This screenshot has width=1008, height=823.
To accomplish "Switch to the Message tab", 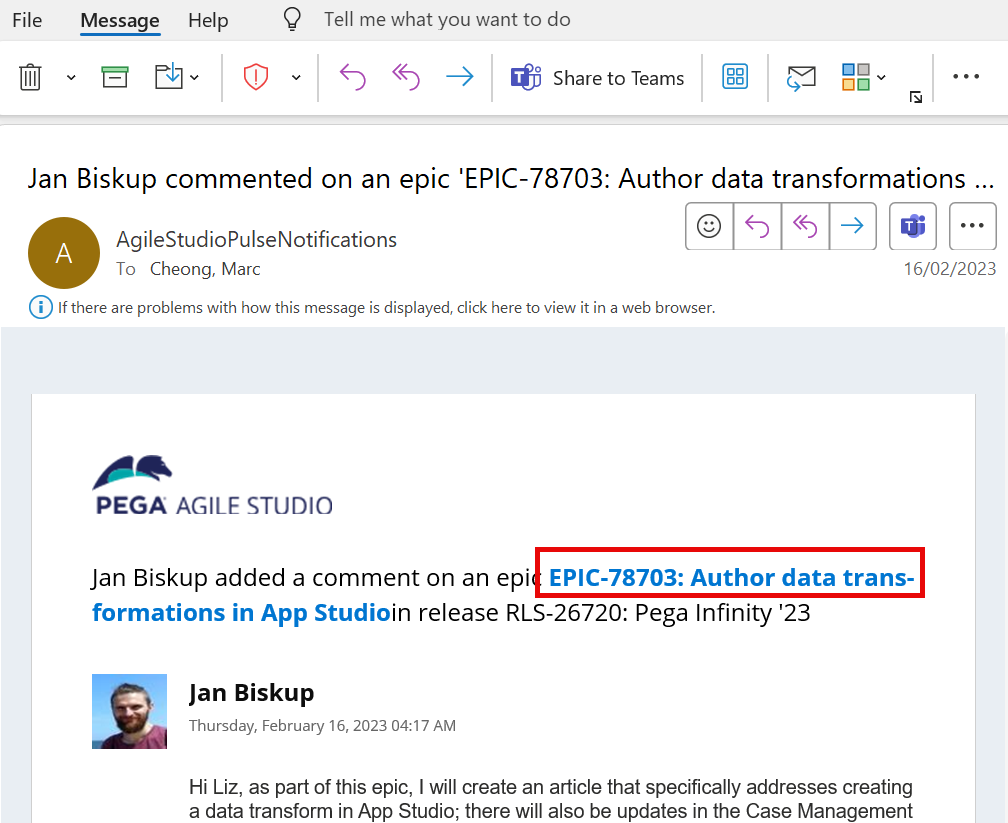I will pyautogui.click(x=120, y=21).
